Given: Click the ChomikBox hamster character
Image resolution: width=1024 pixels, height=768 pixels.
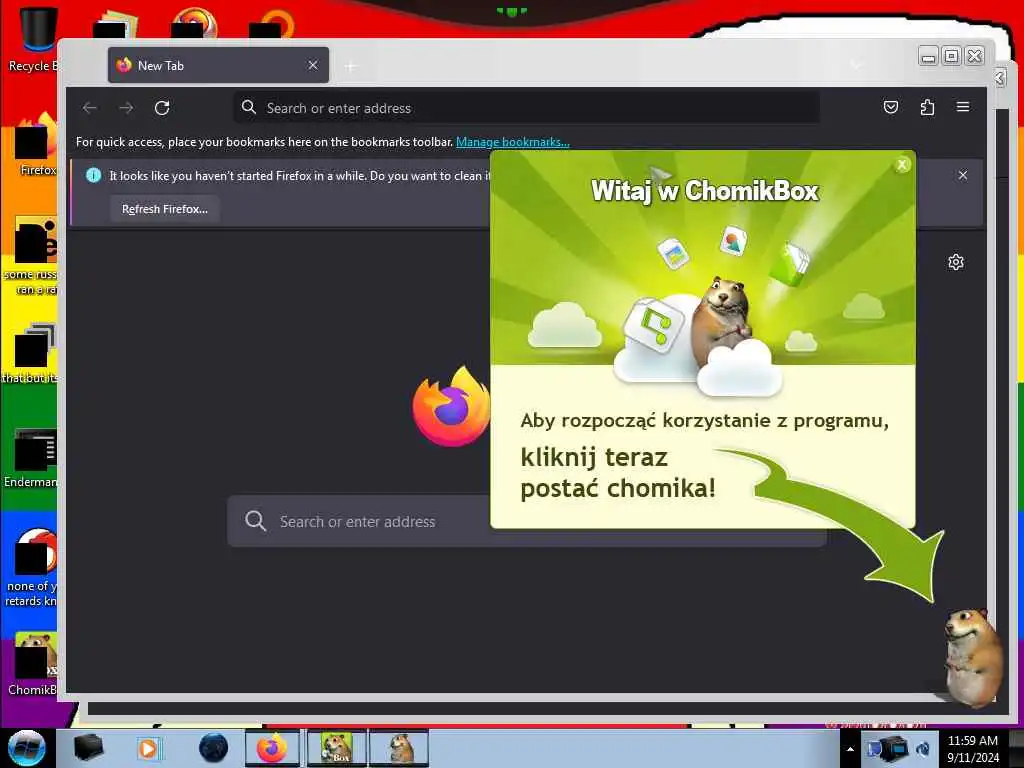Looking at the screenshot, I should tap(972, 657).
